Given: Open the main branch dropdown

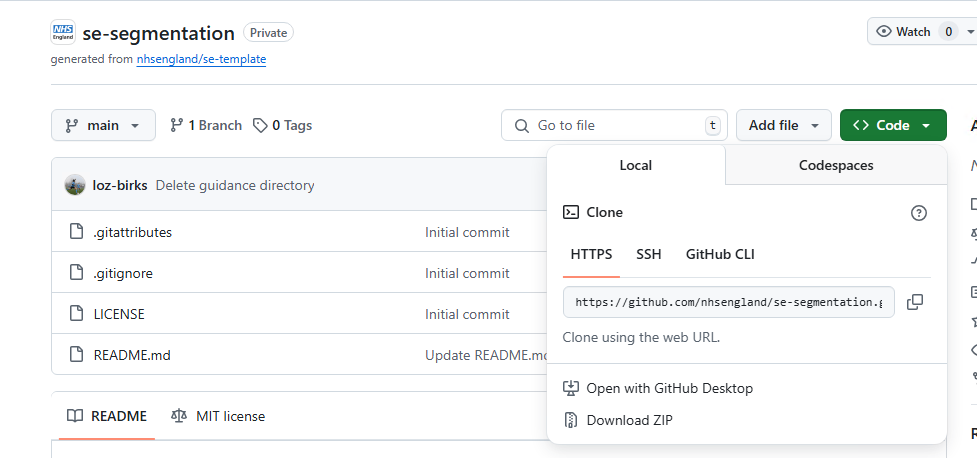Looking at the screenshot, I should pyautogui.click(x=103, y=125).
